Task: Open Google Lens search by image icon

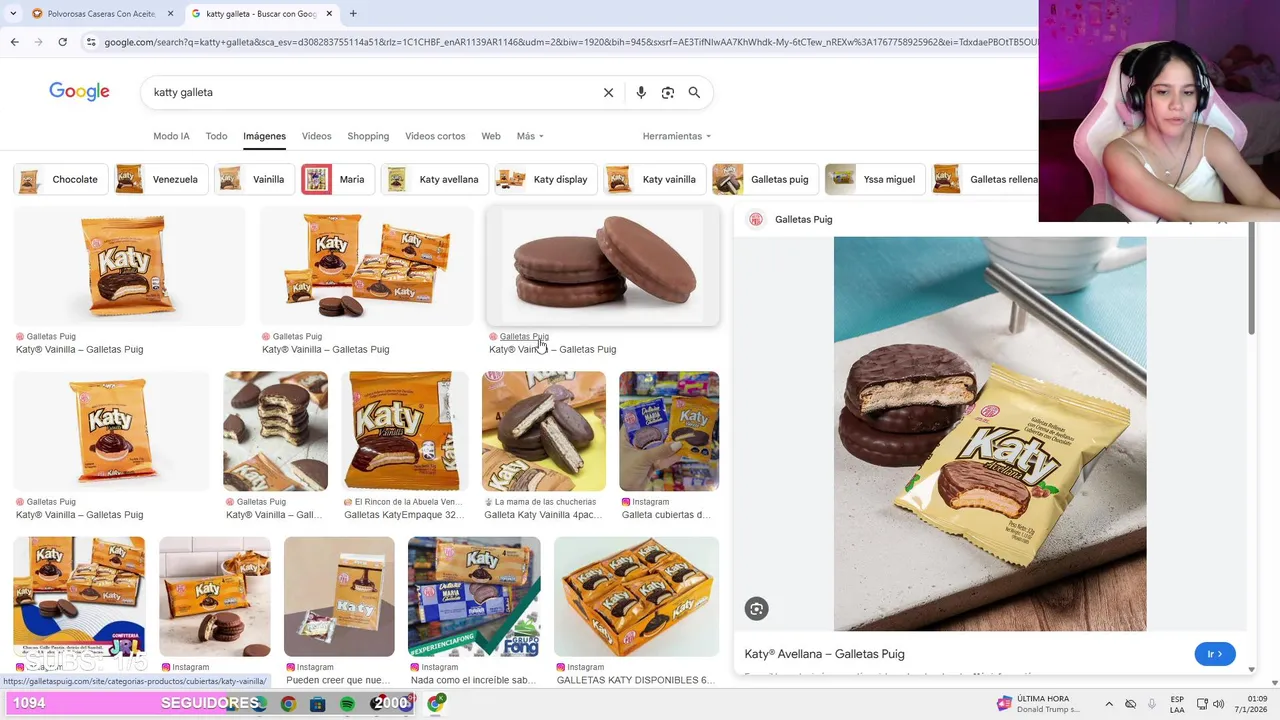Action: tap(668, 92)
